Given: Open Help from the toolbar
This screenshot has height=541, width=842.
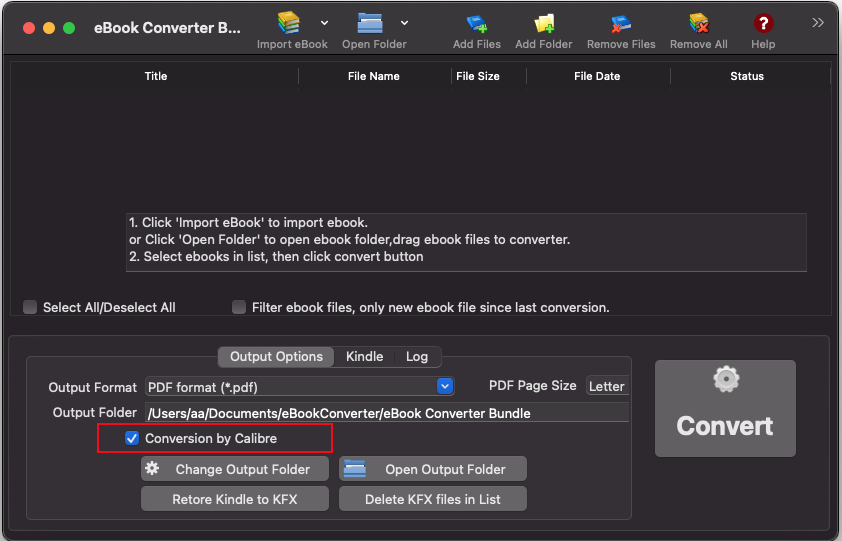Looking at the screenshot, I should pos(763,24).
